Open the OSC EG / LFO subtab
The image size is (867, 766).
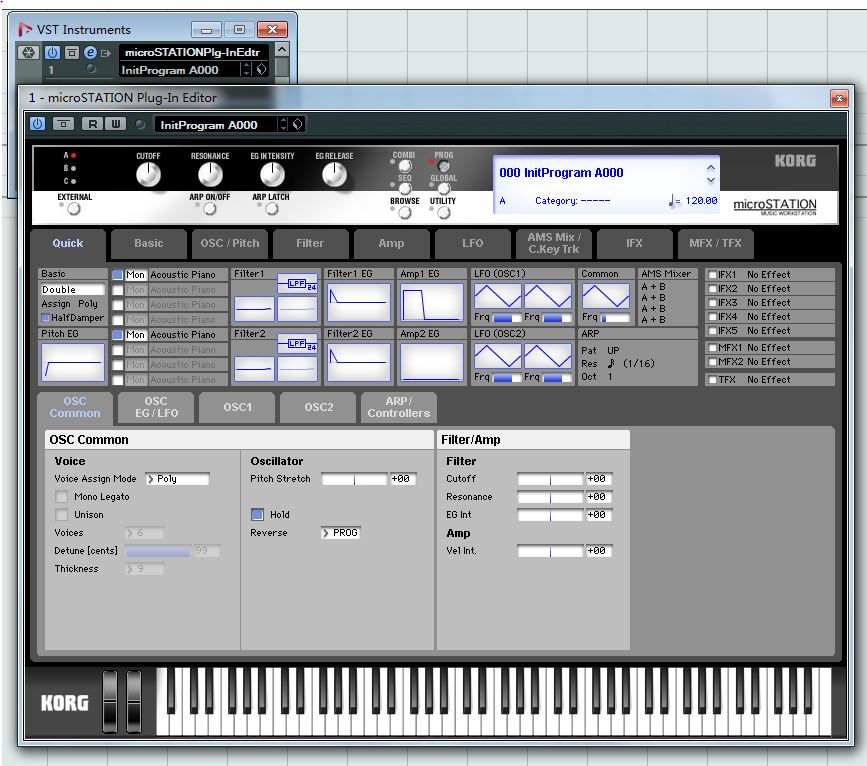156,408
